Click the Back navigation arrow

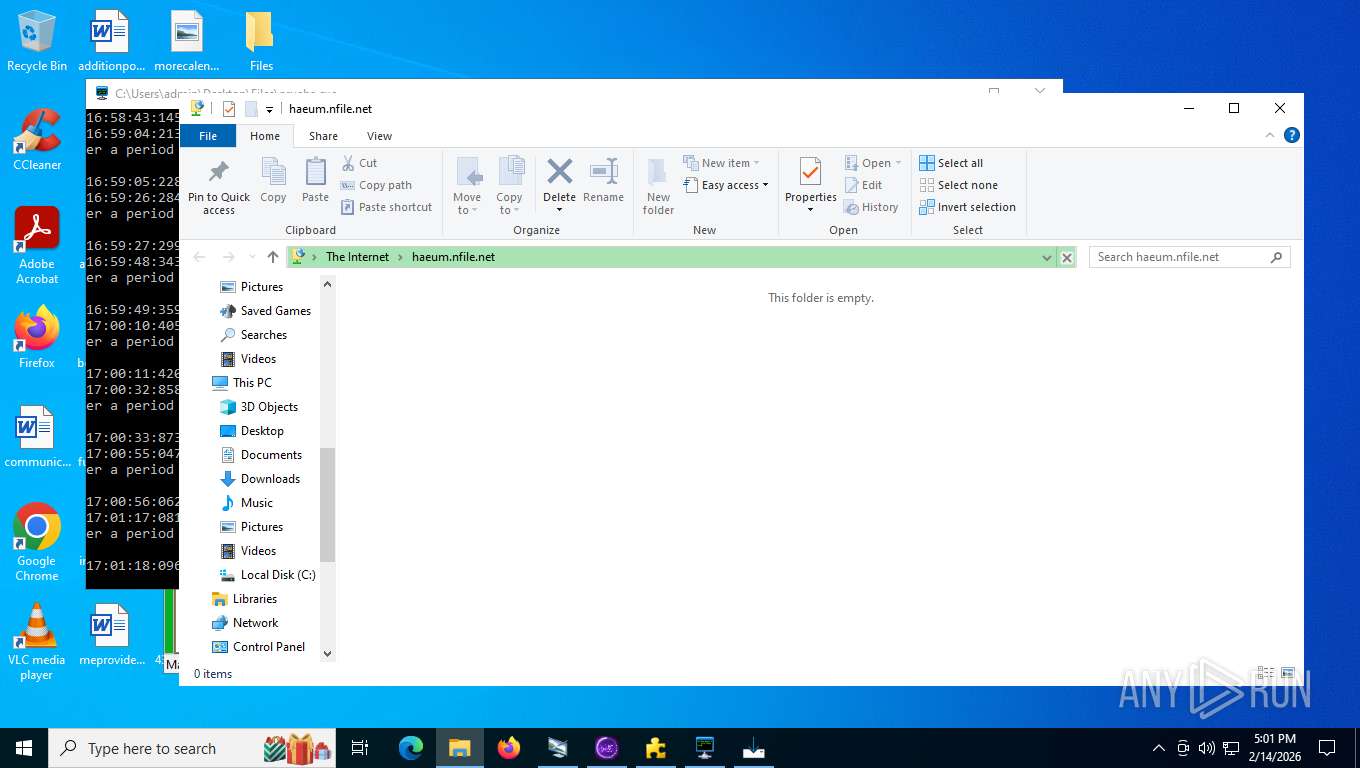pyautogui.click(x=199, y=257)
